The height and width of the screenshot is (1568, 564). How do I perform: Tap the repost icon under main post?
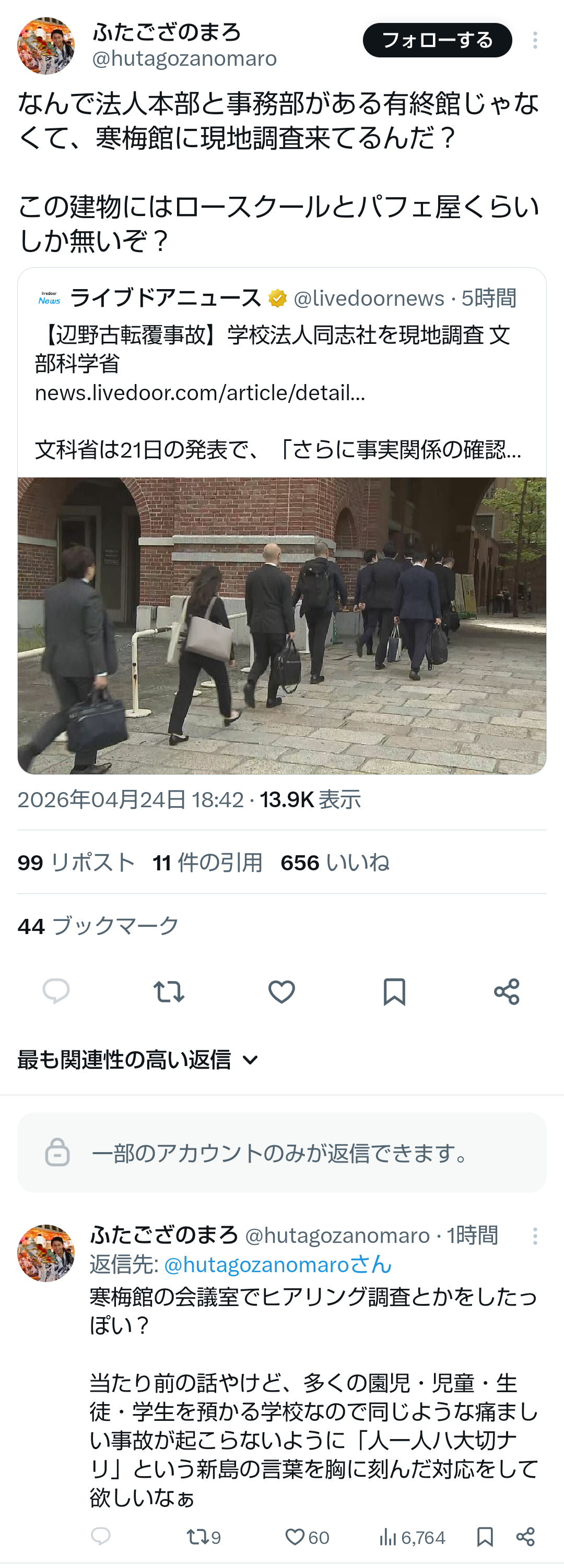(169, 991)
